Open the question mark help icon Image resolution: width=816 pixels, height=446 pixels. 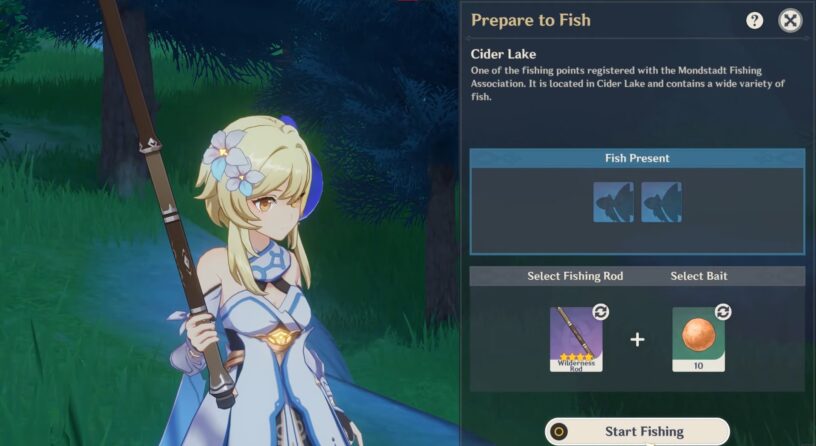(x=754, y=21)
